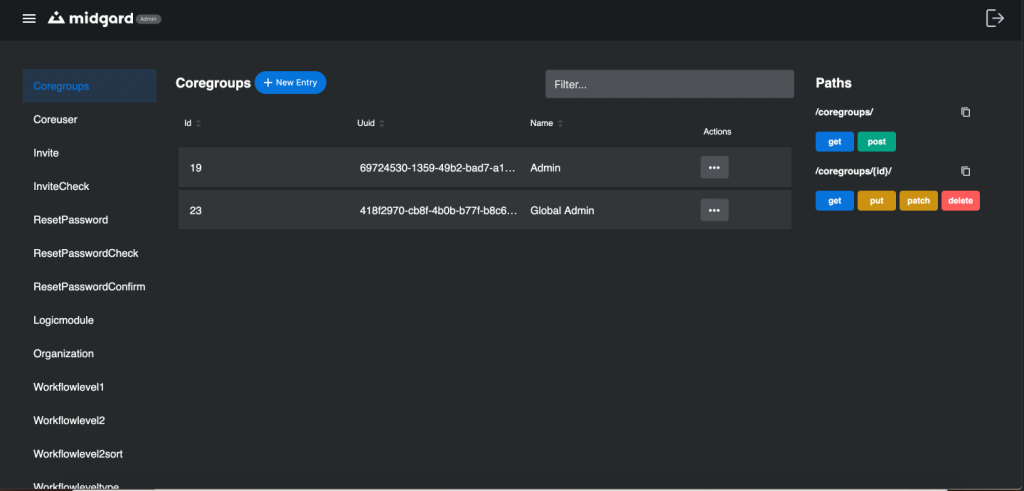
Task: Click the put method button
Action: (876, 200)
